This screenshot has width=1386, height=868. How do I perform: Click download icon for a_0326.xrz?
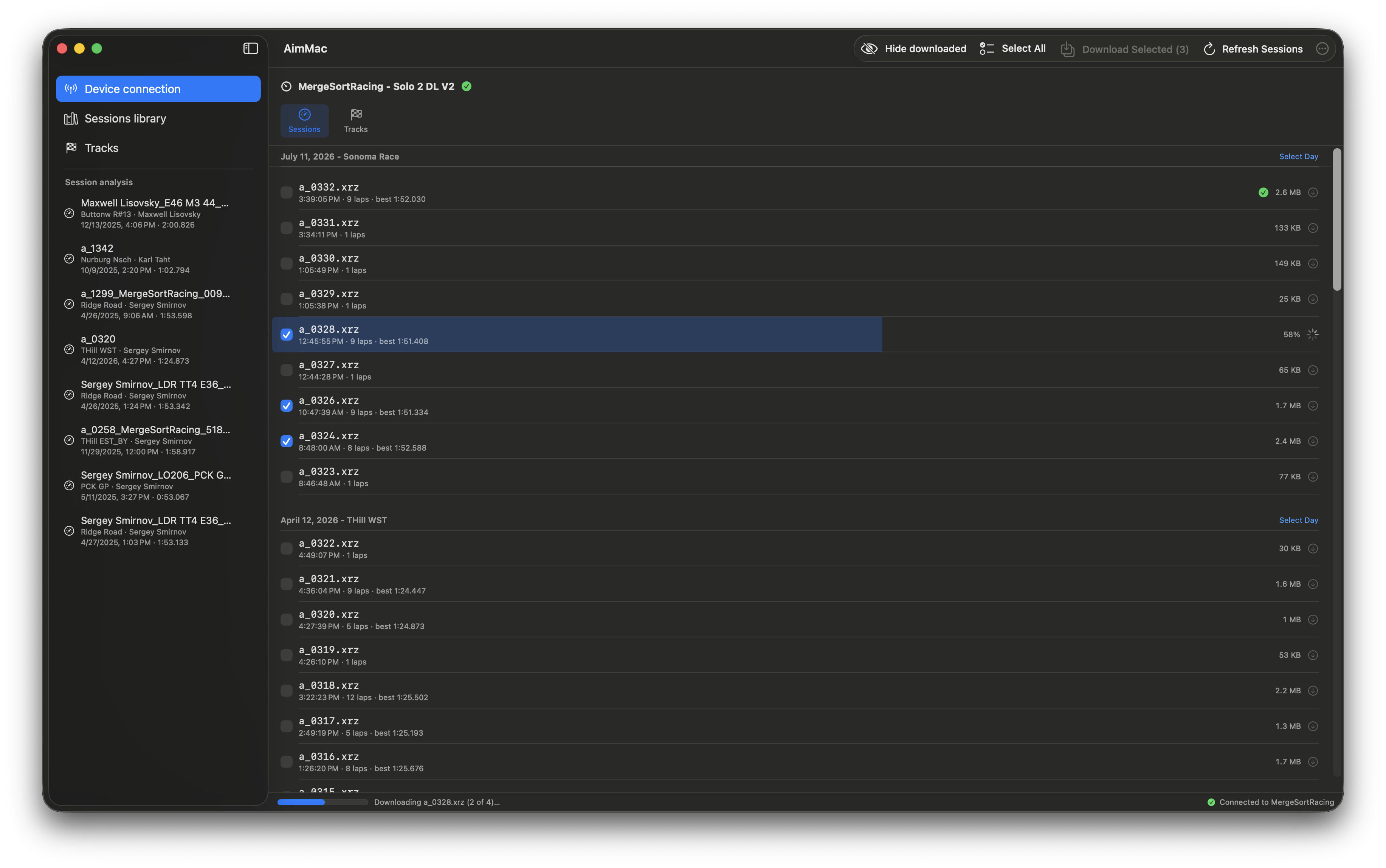click(x=1313, y=406)
